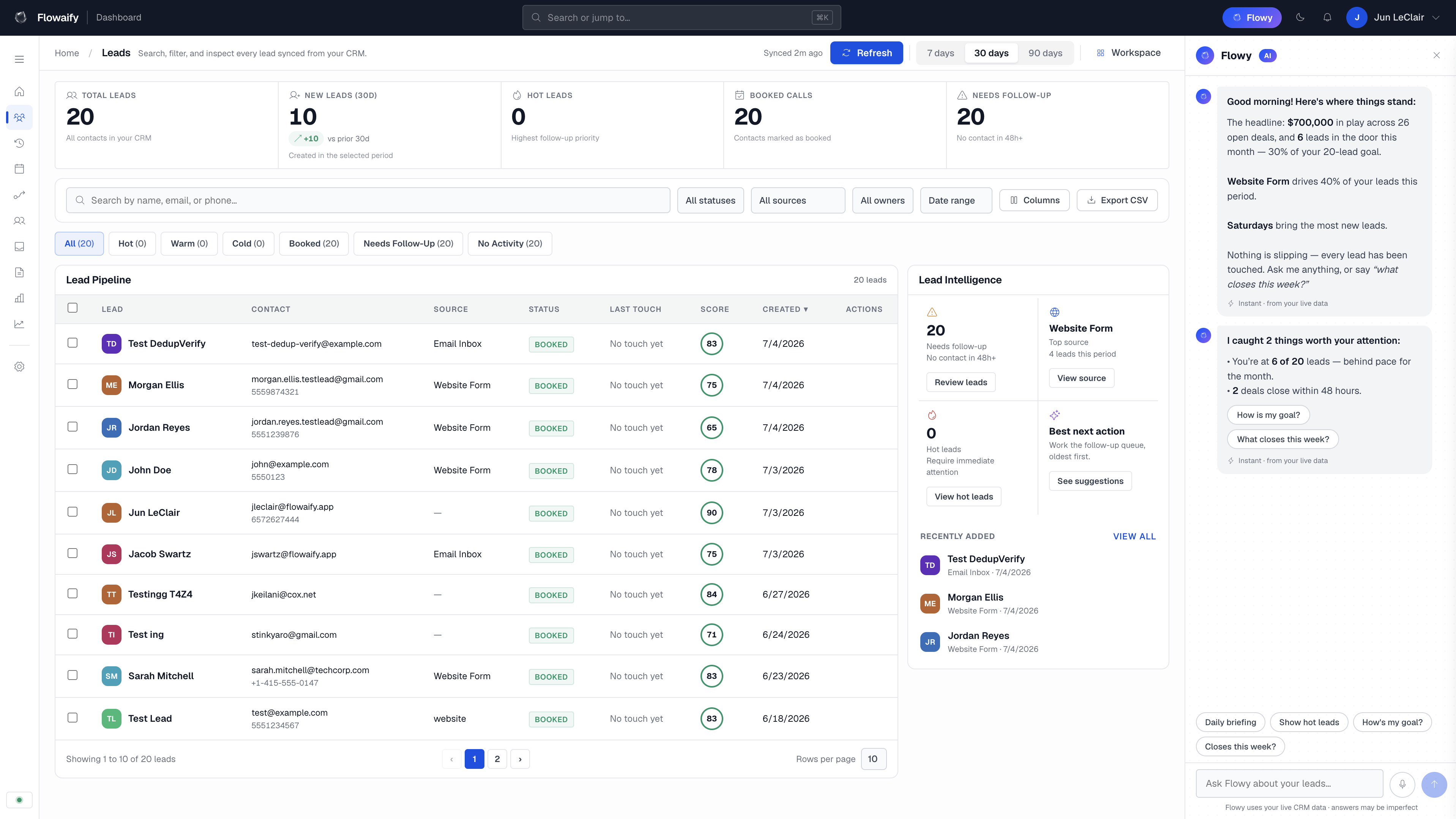Image resolution: width=1456 pixels, height=819 pixels.
Task: Open the calendar icon in sidebar
Action: pyautogui.click(x=19, y=169)
